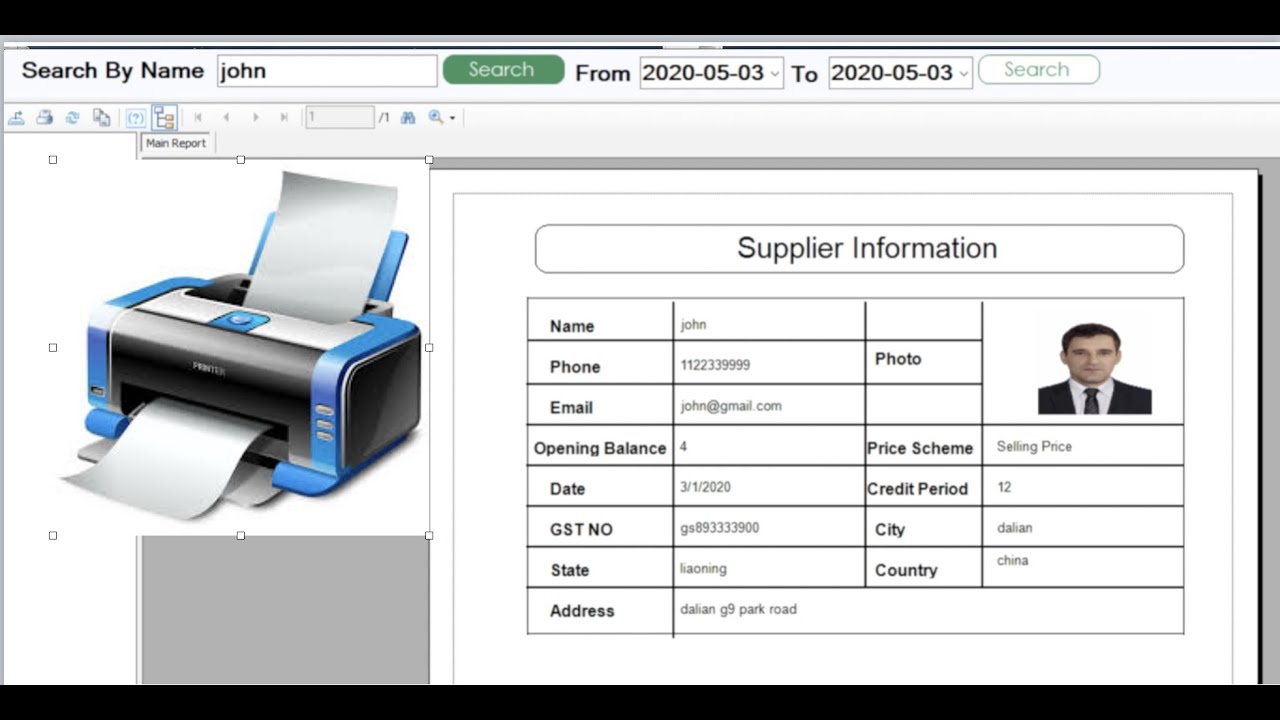
Task: Go to last page arrow
Action: [284, 117]
